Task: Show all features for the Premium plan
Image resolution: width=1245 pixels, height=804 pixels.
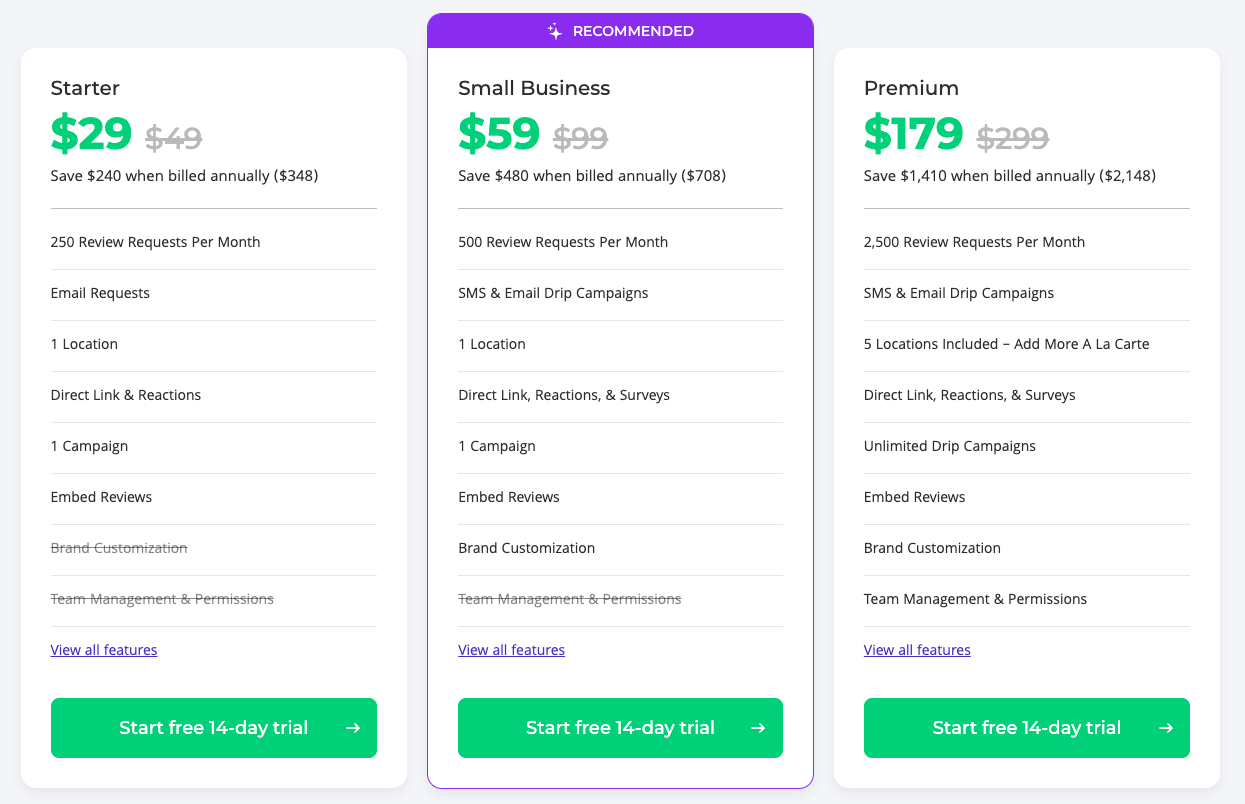Action: pos(917,650)
